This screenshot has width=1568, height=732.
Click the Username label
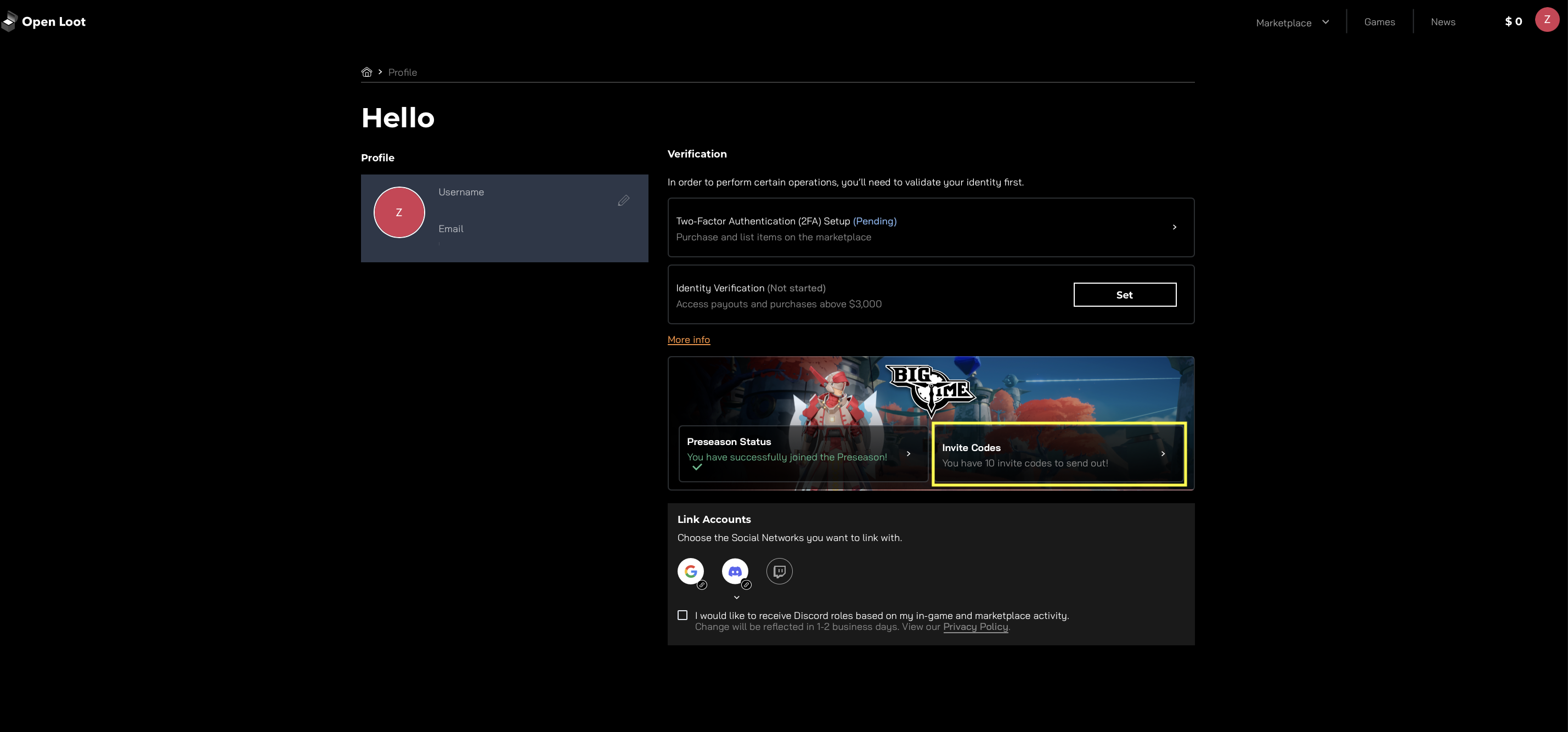click(x=461, y=192)
